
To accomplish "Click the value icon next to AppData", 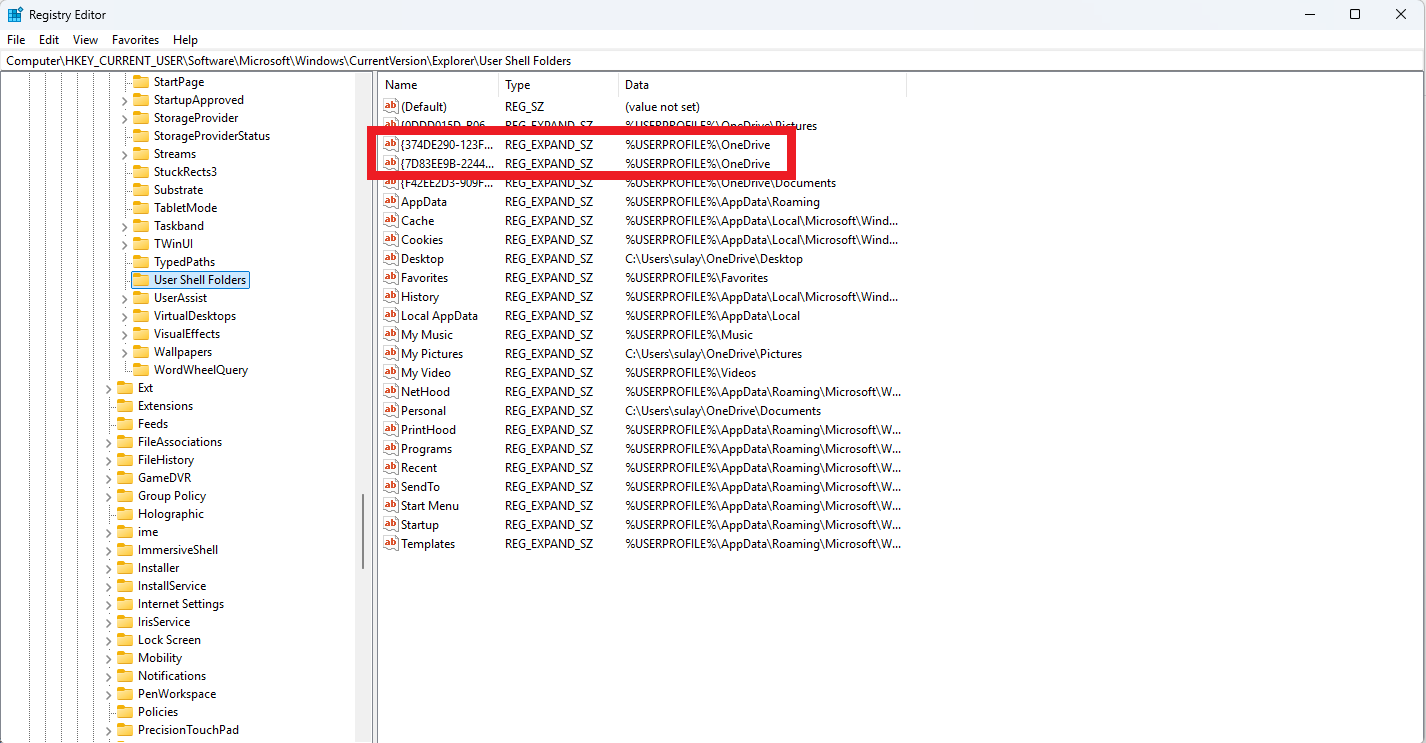I will coord(392,202).
